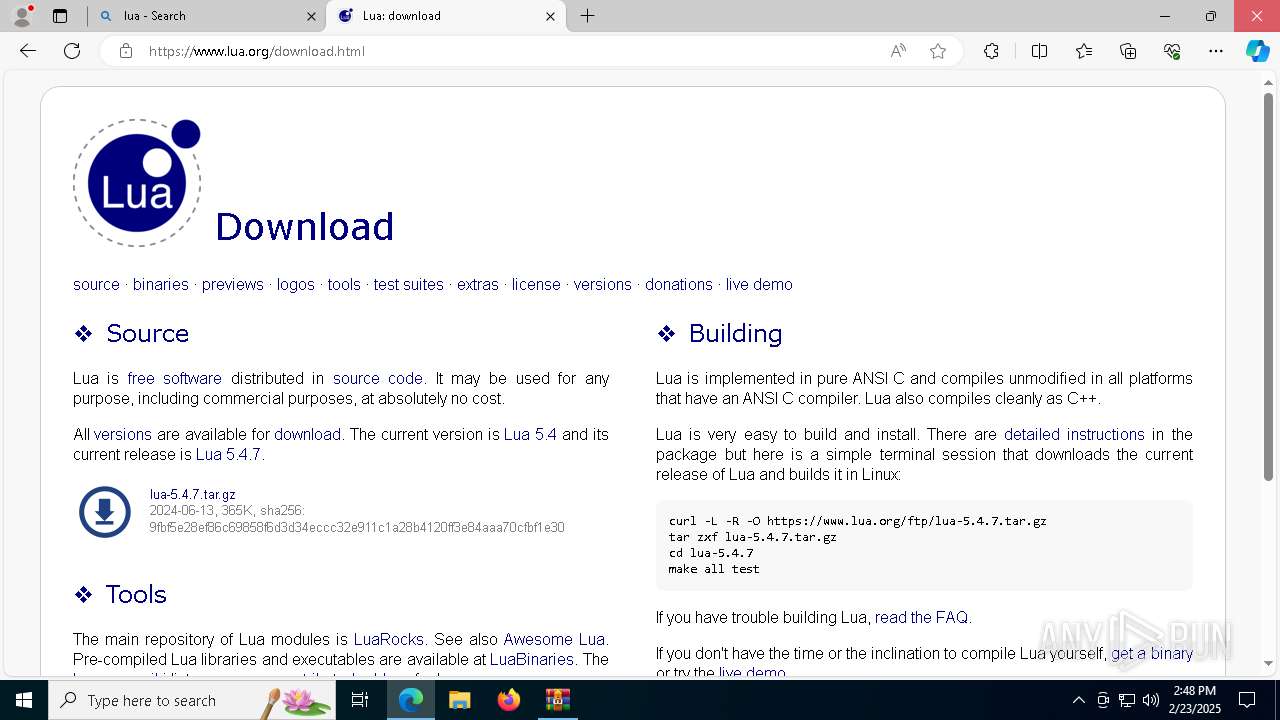This screenshot has height=720, width=1280.
Task: Click the browser profile avatar icon
Action: pos(22,16)
